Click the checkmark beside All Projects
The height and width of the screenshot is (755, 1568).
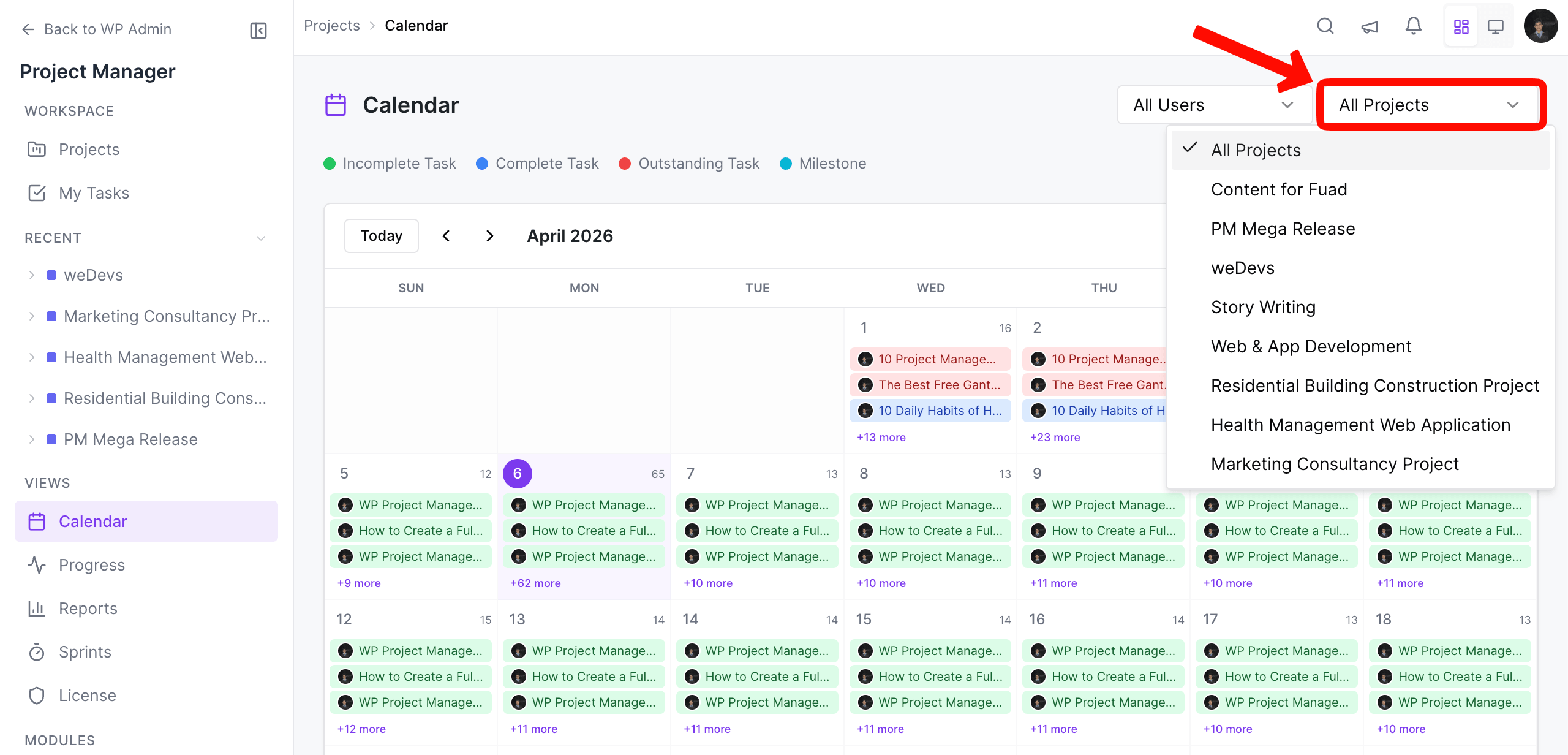tap(1190, 149)
